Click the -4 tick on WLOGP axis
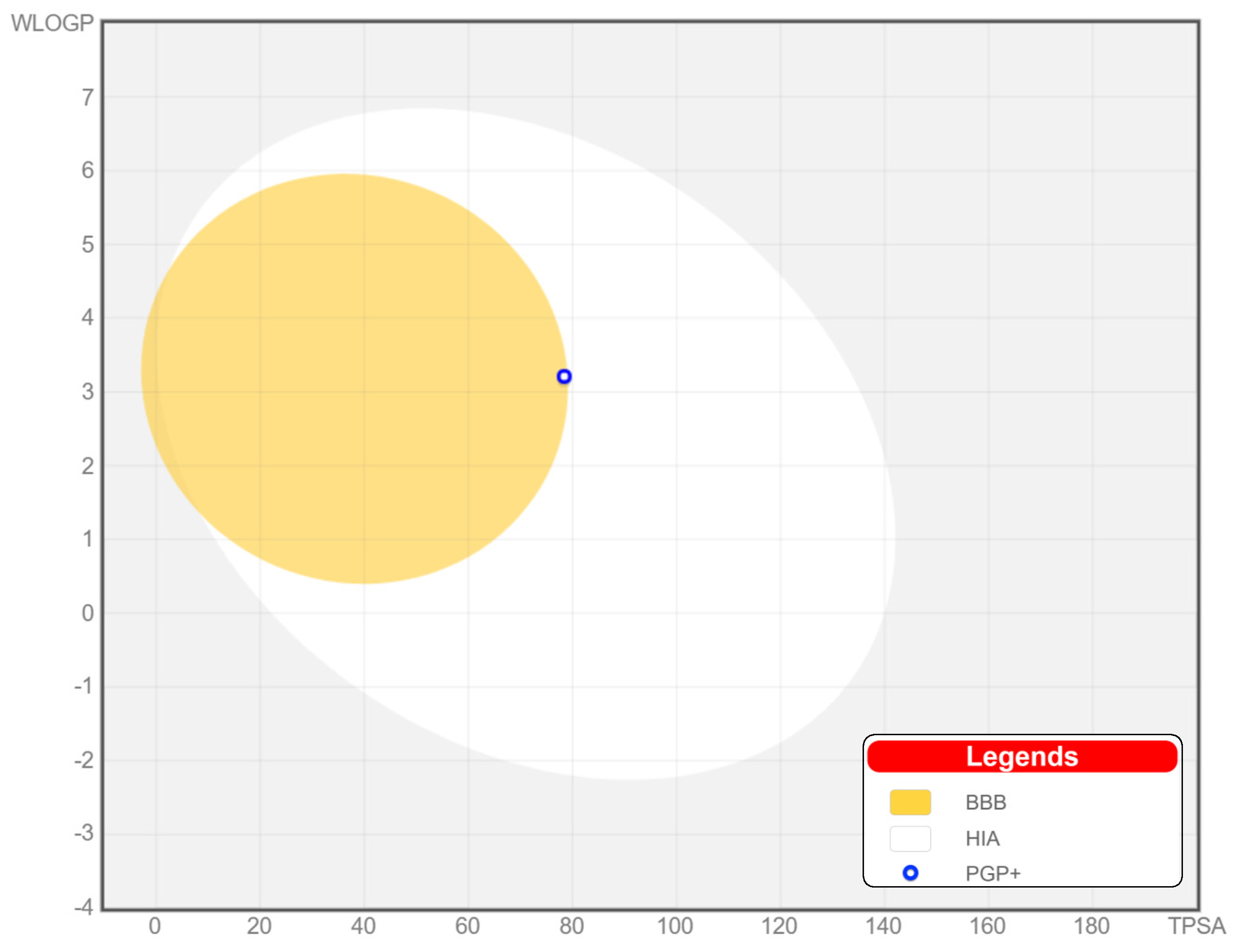 83,907
